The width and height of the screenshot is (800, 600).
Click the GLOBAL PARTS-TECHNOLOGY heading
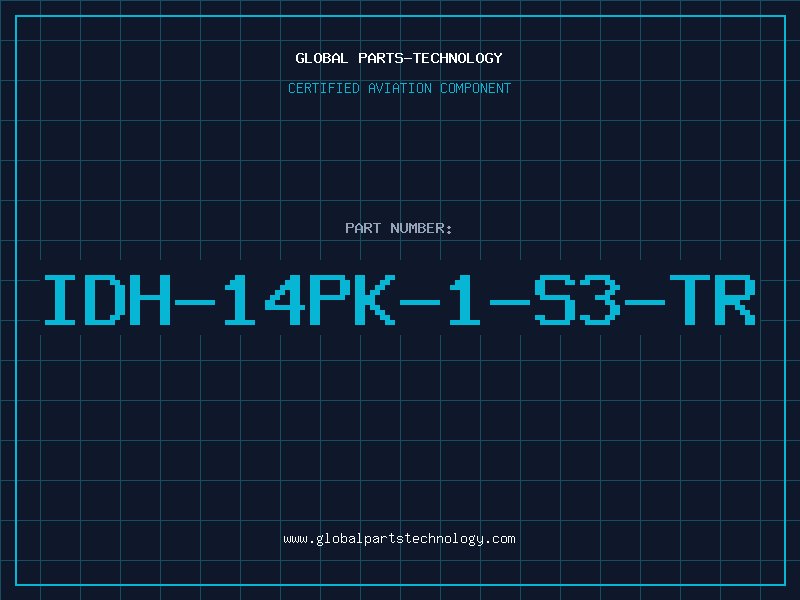click(399, 58)
